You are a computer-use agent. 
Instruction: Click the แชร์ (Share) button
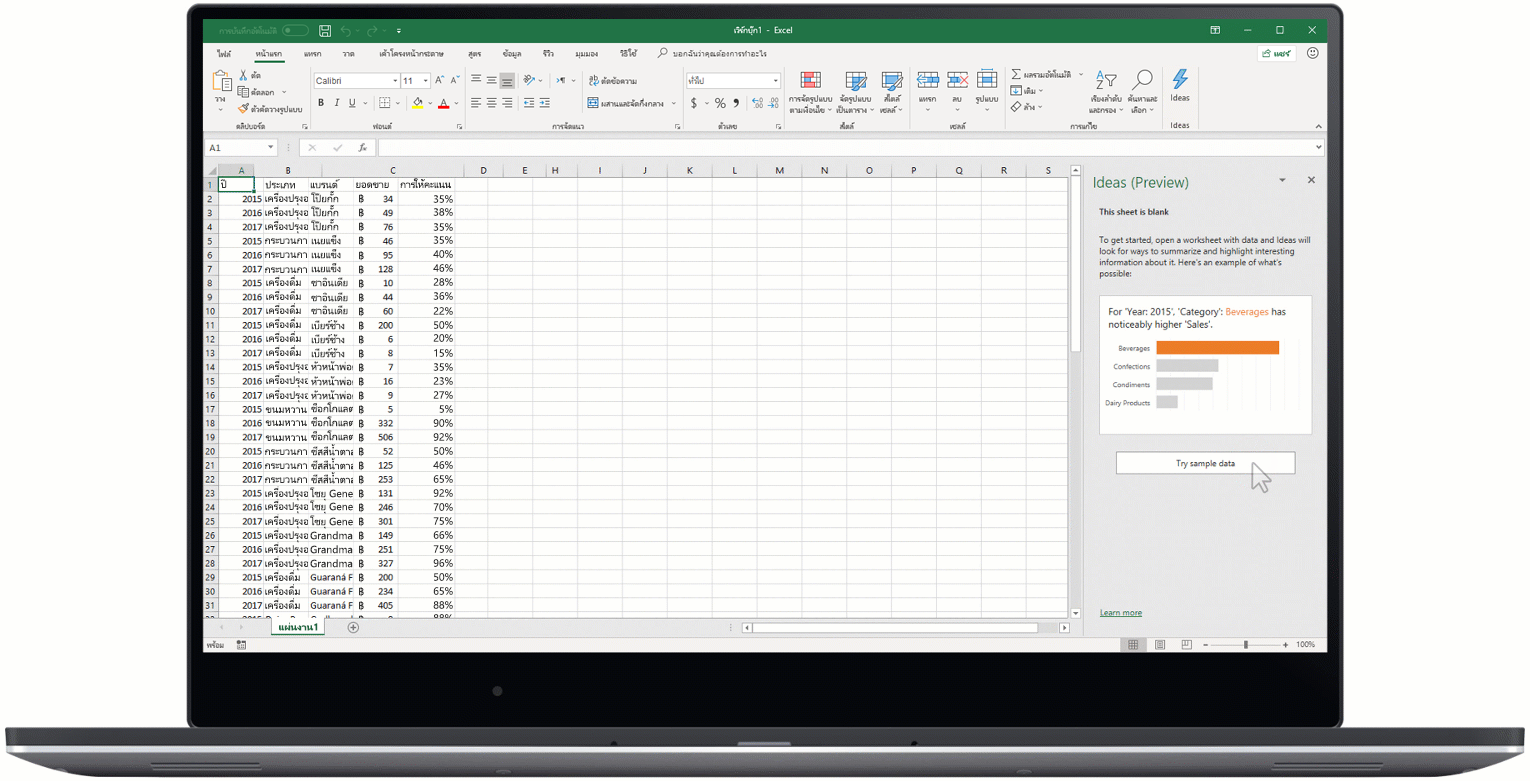click(x=1276, y=54)
